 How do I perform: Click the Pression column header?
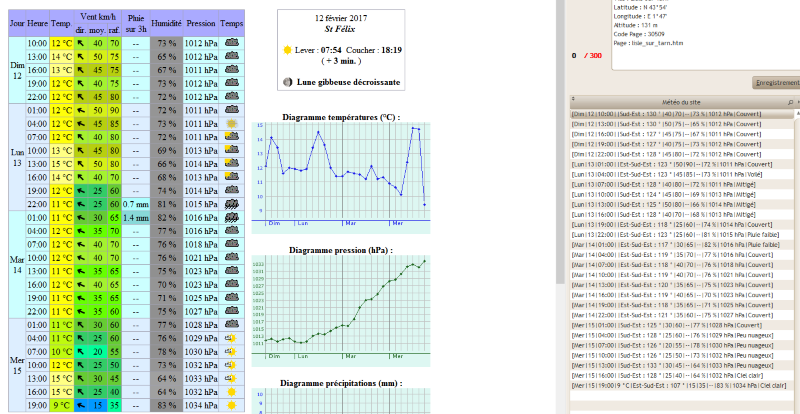pyautogui.click(x=201, y=23)
